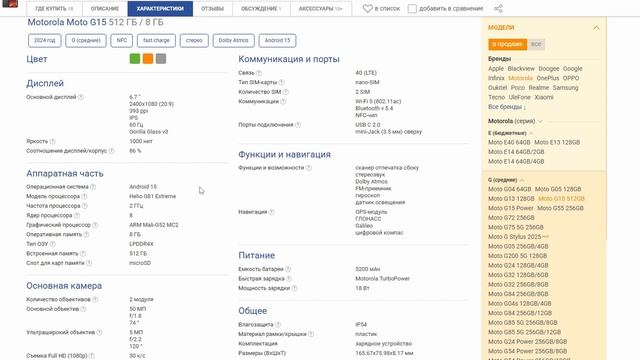Open help icon next to 'Быстрая зарядка'
The height and width of the screenshot is (360, 640).
(289, 278)
